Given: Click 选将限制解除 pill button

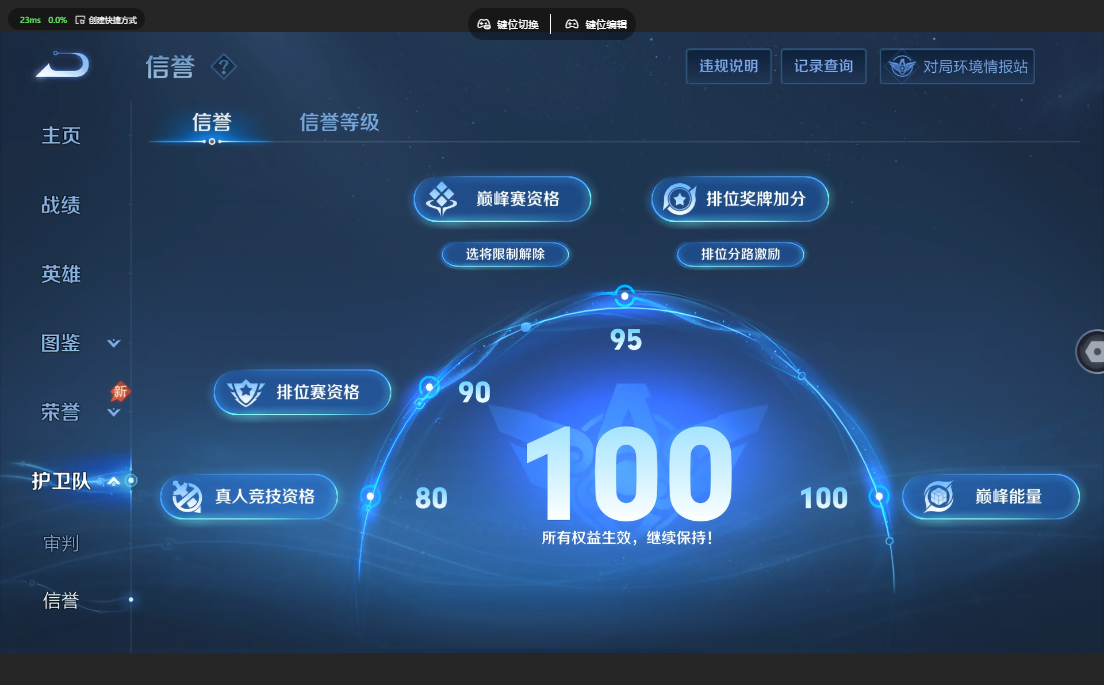Looking at the screenshot, I should click(x=506, y=254).
